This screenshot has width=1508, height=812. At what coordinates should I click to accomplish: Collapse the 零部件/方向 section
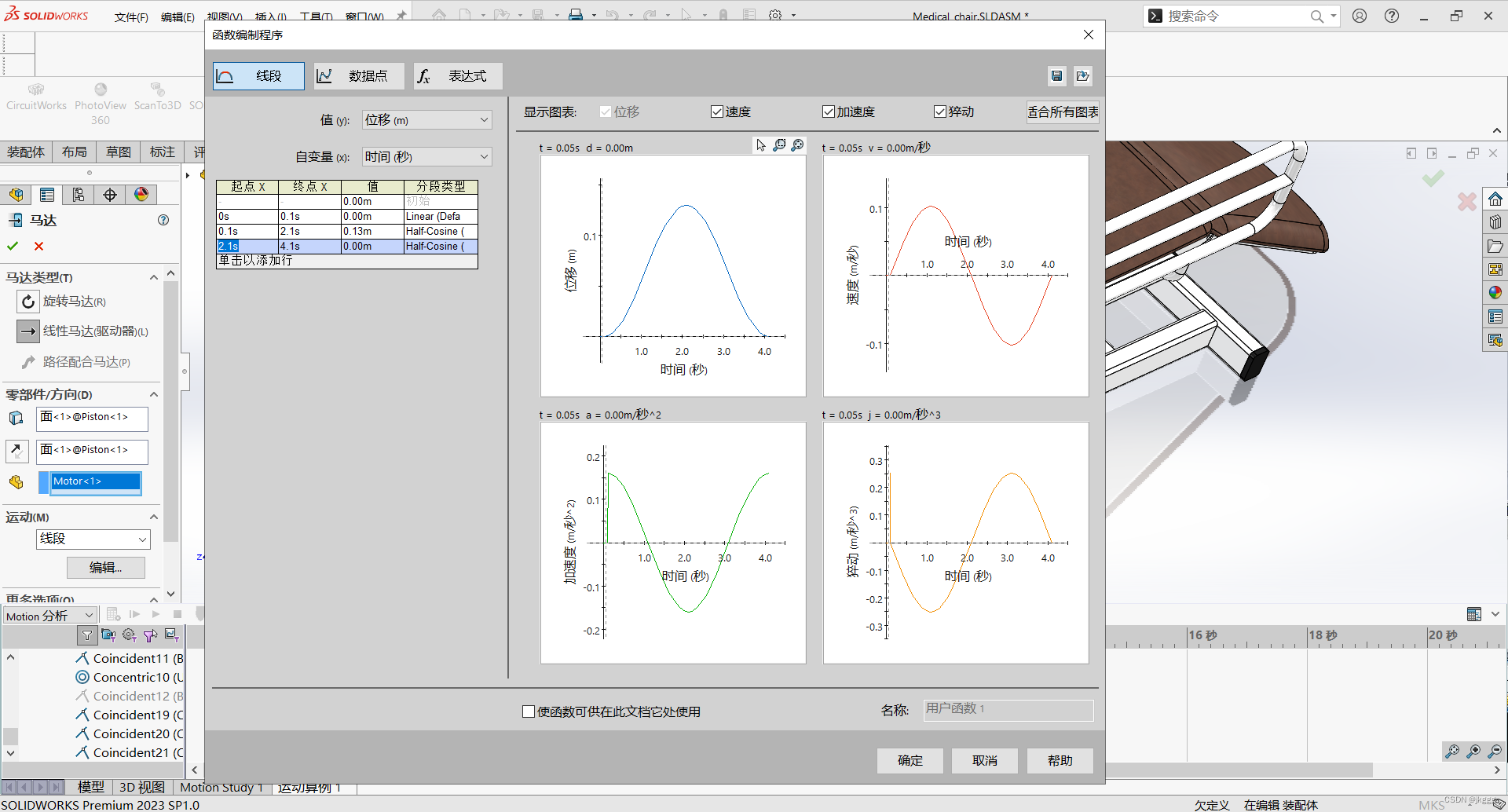point(154,394)
